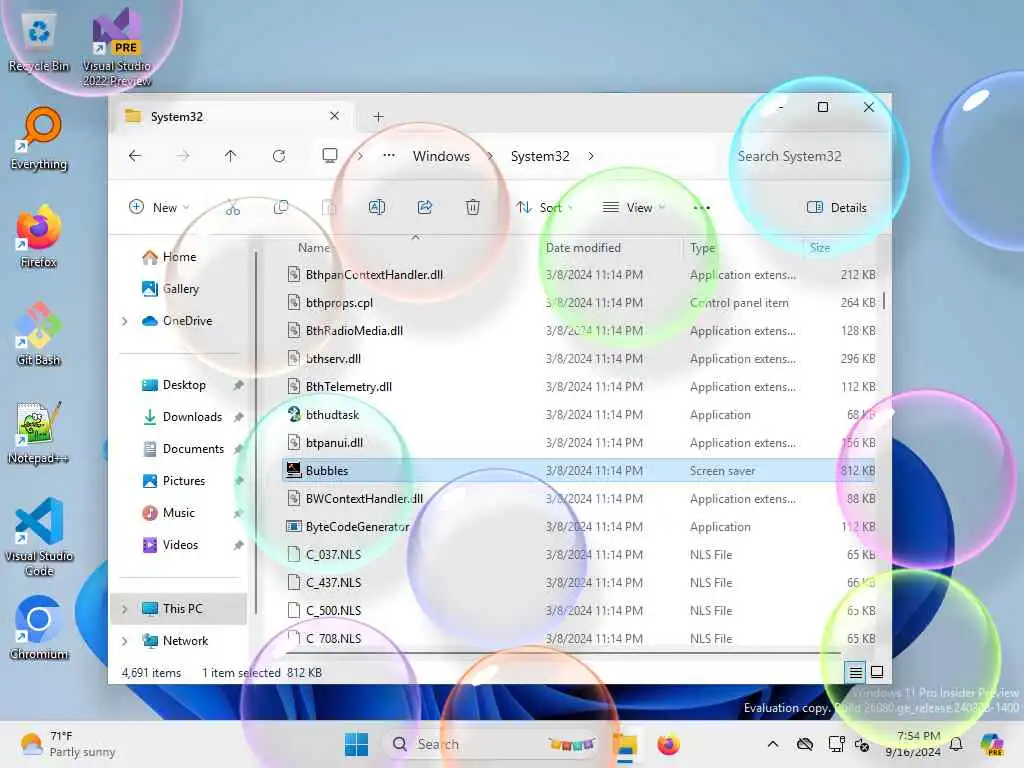Refresh the System32 folder
Screen dimensions: 1024x768
(x=279, y=156)
